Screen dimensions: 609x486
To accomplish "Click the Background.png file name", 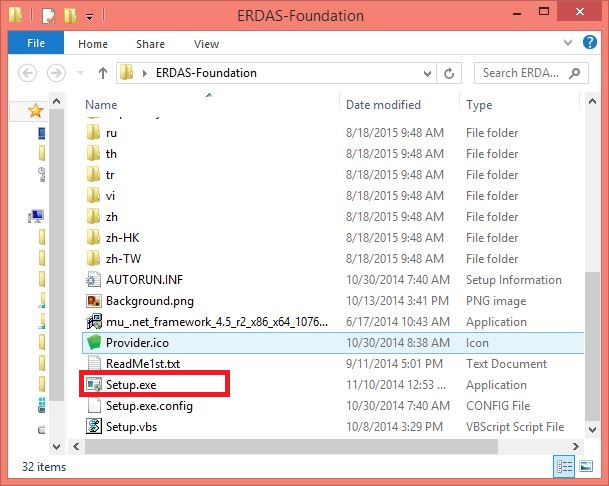I will [150, 301].
